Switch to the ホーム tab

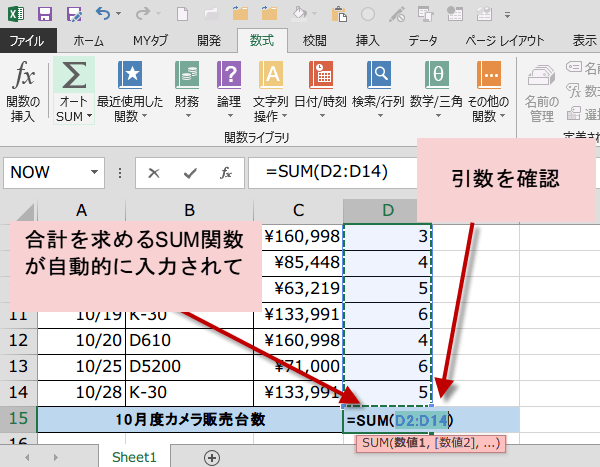89,41
